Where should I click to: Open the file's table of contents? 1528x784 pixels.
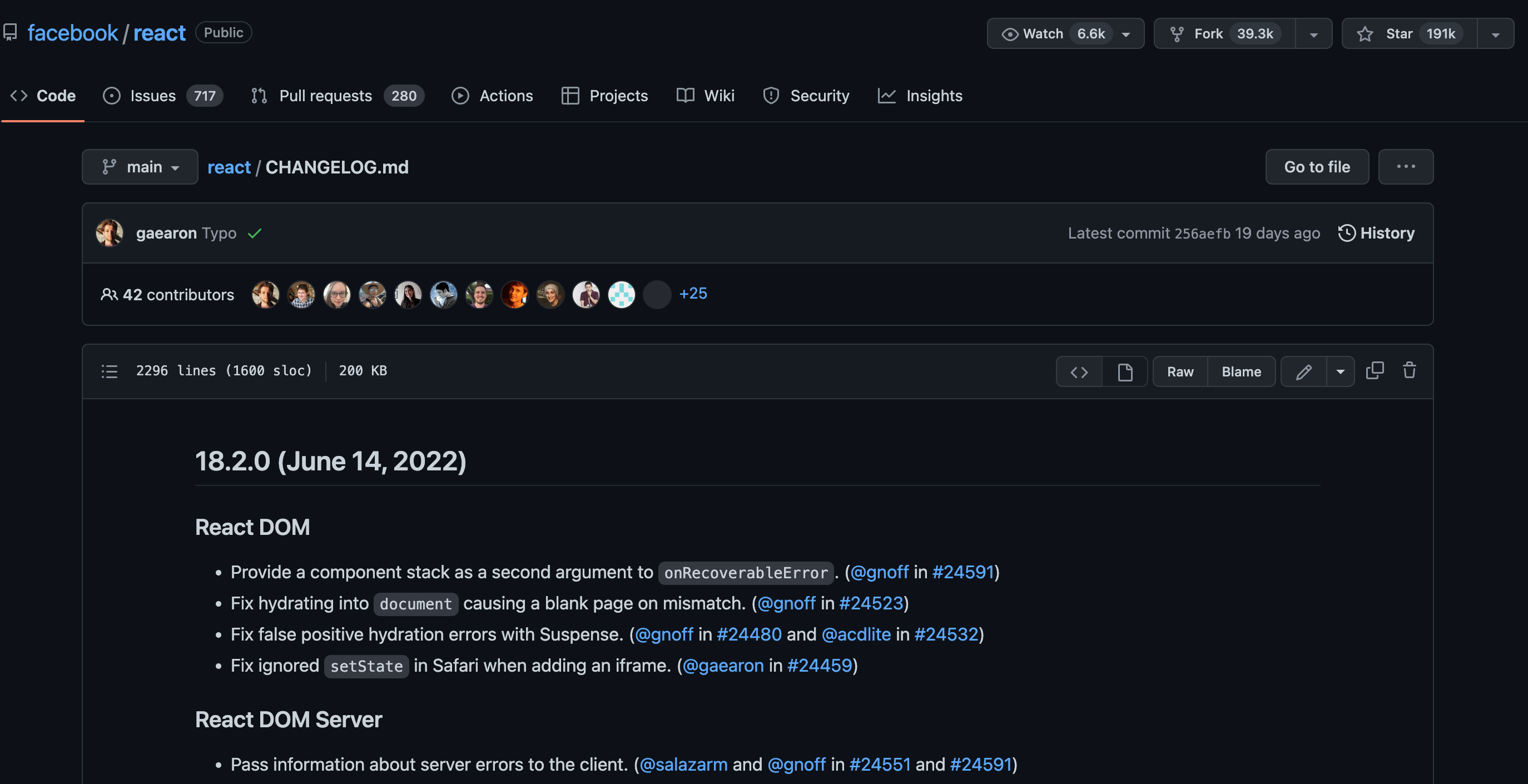pos(110,371)
